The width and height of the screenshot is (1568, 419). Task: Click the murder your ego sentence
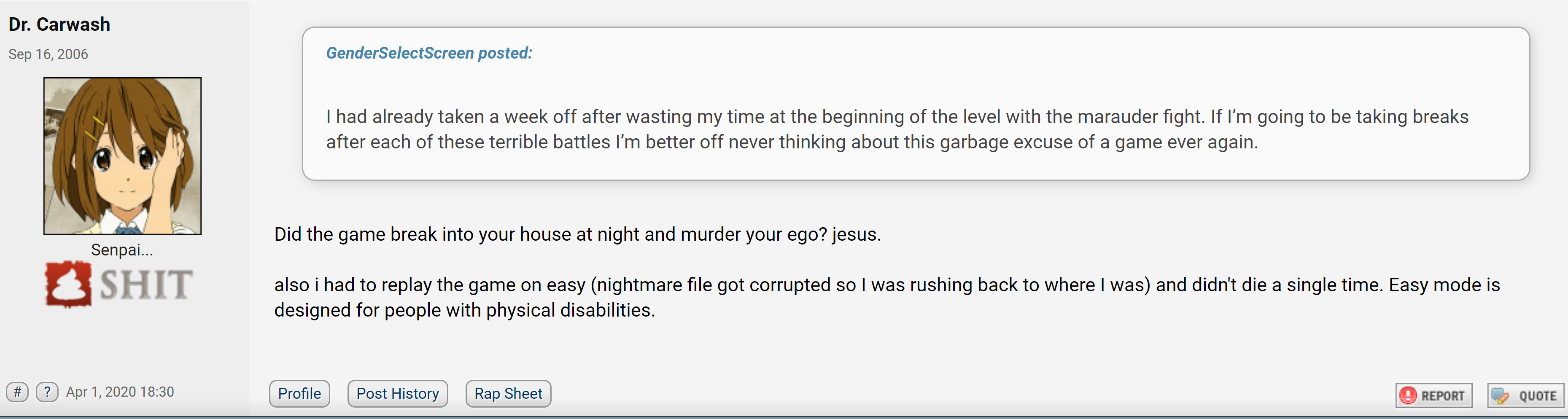(x=577, y=234)
